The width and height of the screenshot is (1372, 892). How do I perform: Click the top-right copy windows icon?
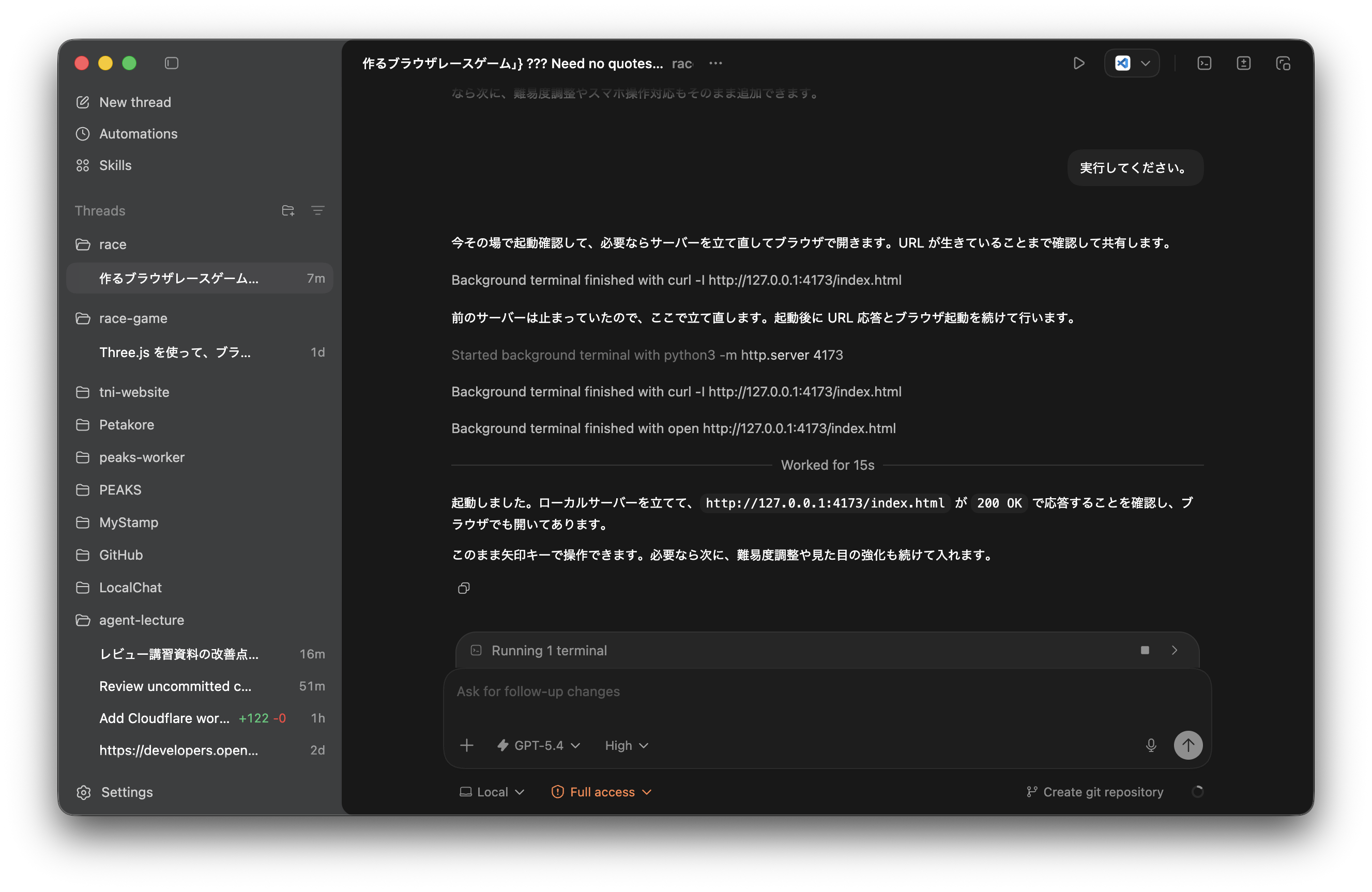1283,63
